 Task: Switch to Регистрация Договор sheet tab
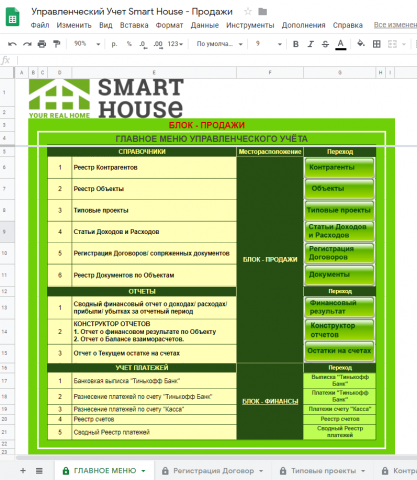[x=213, y=471]
